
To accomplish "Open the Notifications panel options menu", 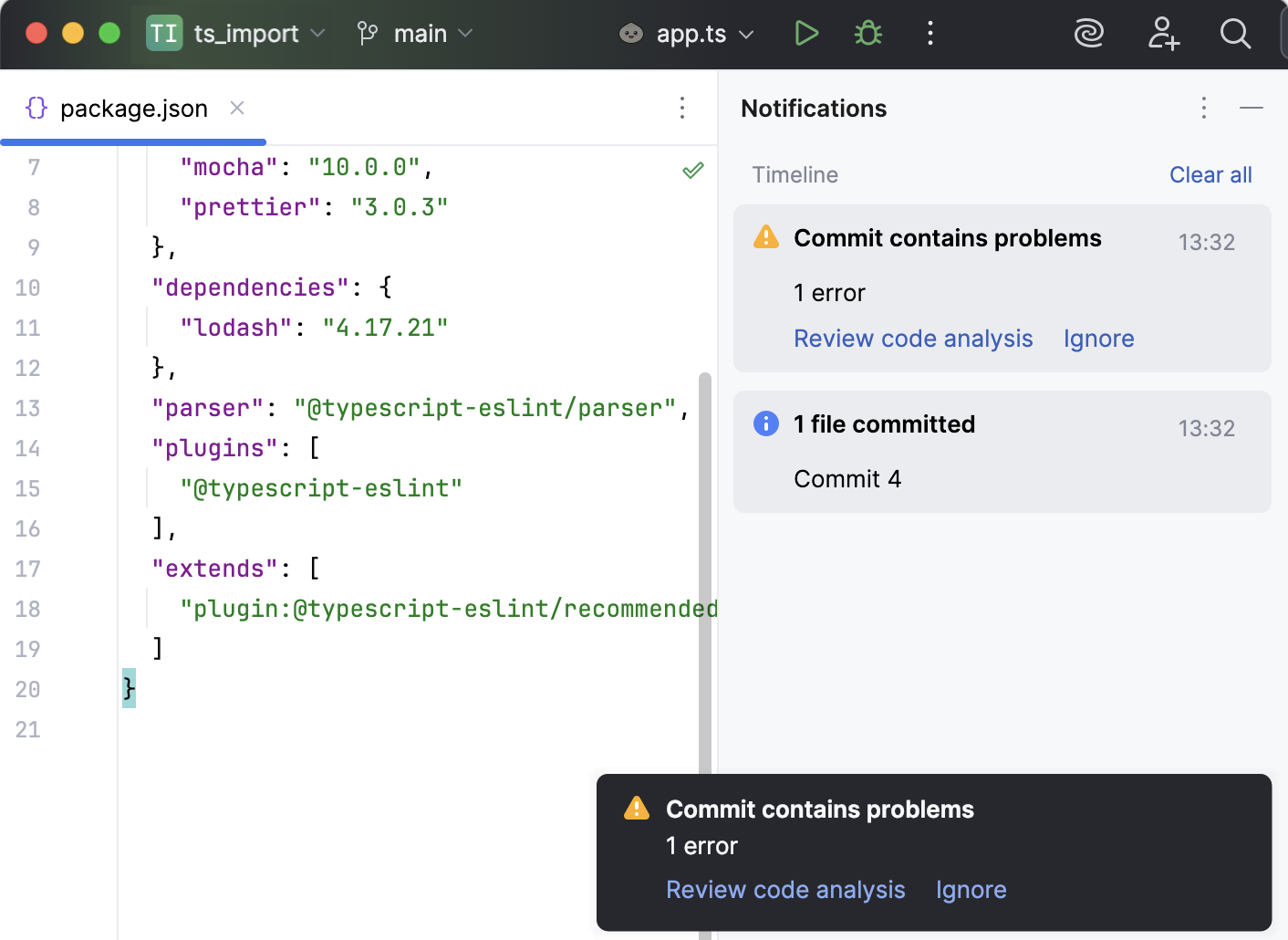I will 1203,108.
